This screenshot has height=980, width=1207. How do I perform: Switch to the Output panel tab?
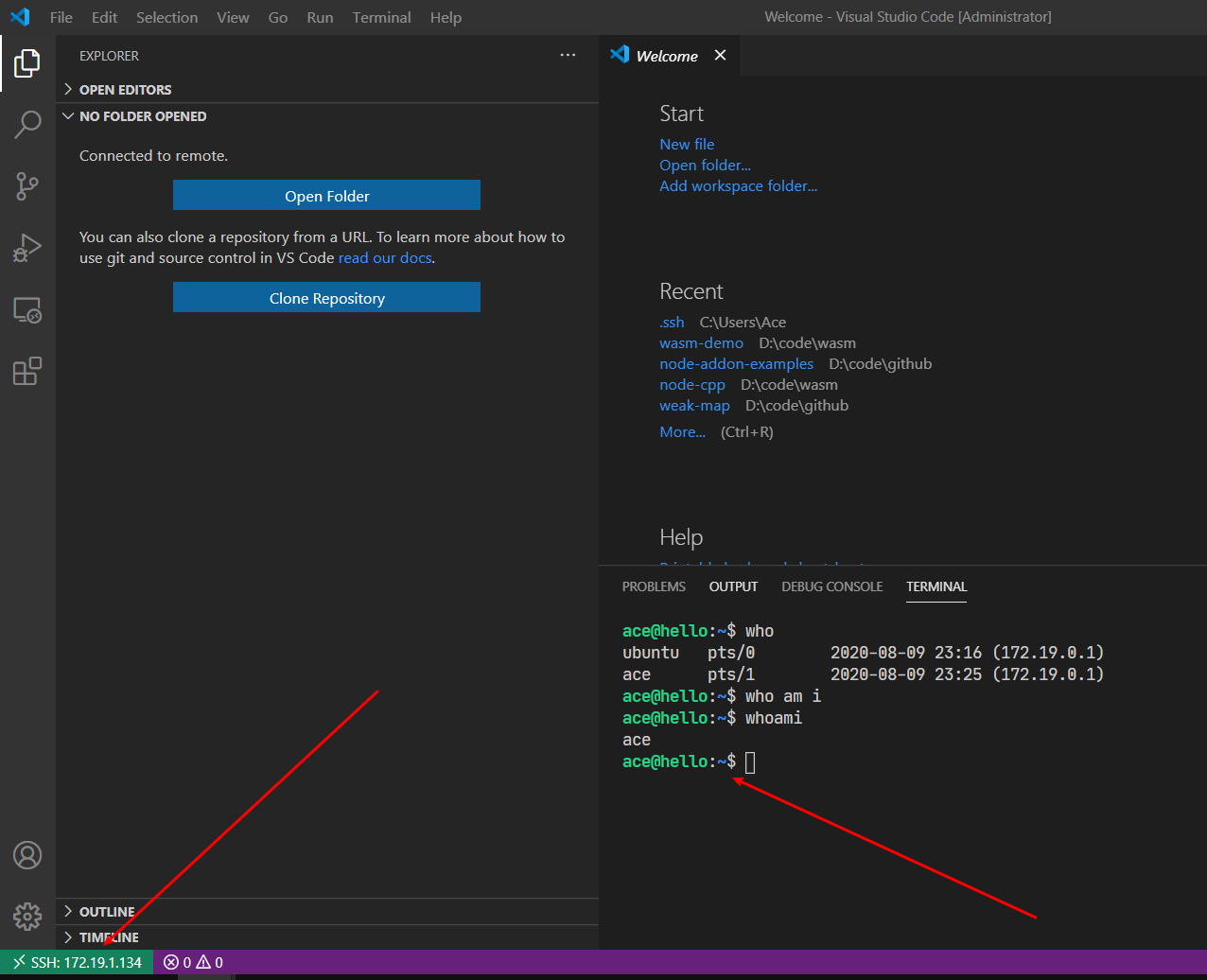point(733,586)
